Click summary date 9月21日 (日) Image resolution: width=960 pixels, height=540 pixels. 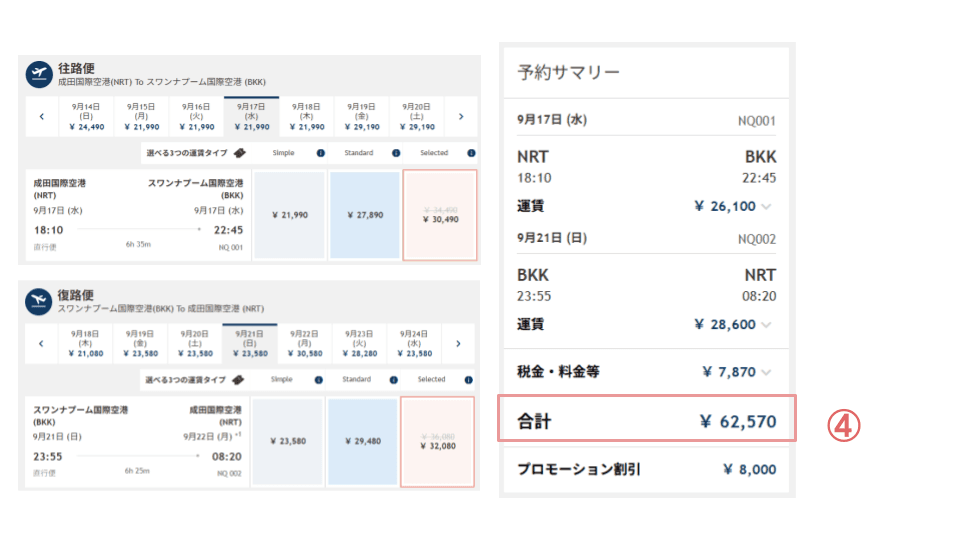coord(552,238)
